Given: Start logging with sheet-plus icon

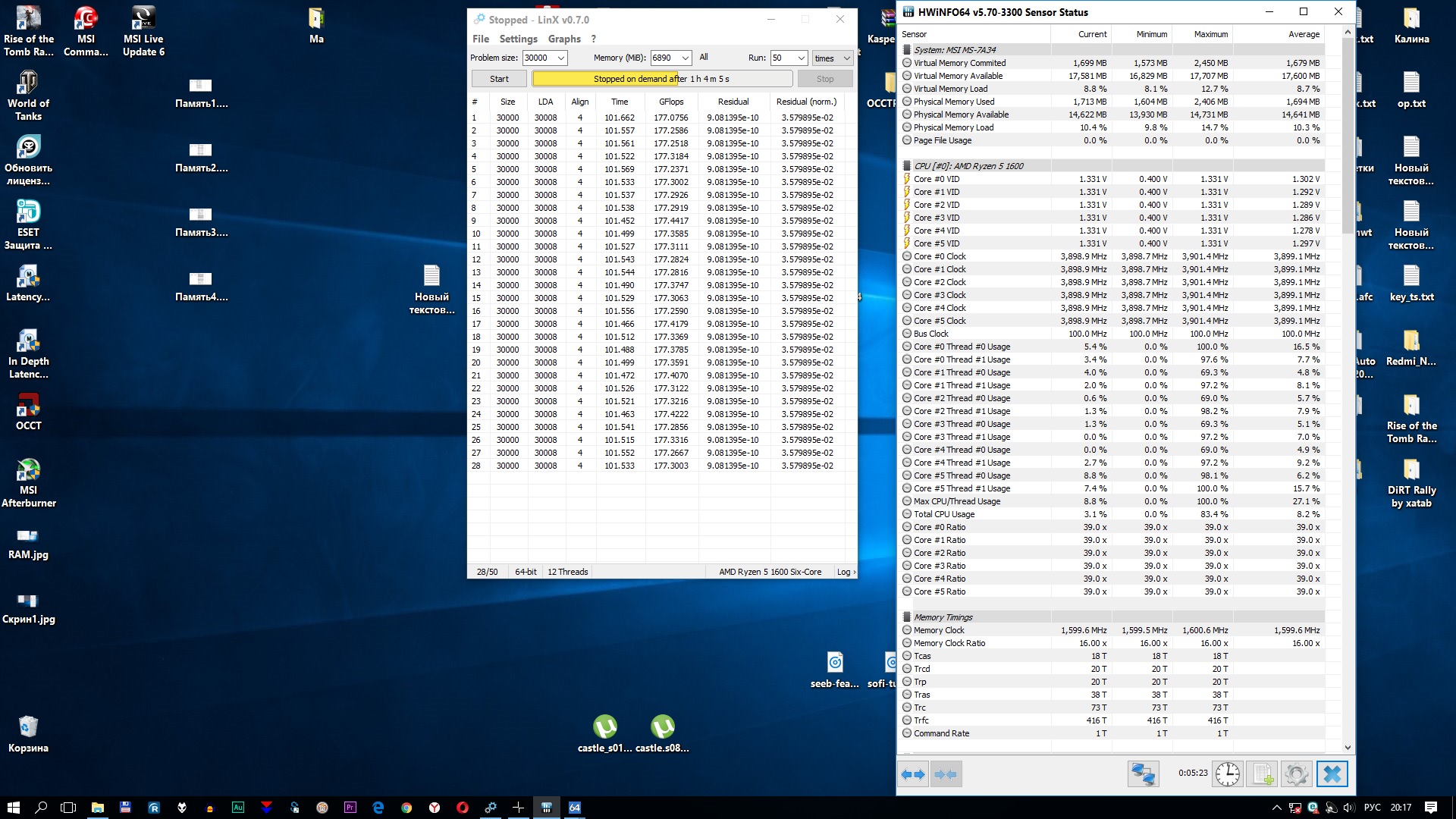Looking at the screenshot, I should pyautogui.click(x=1263, y=774).
